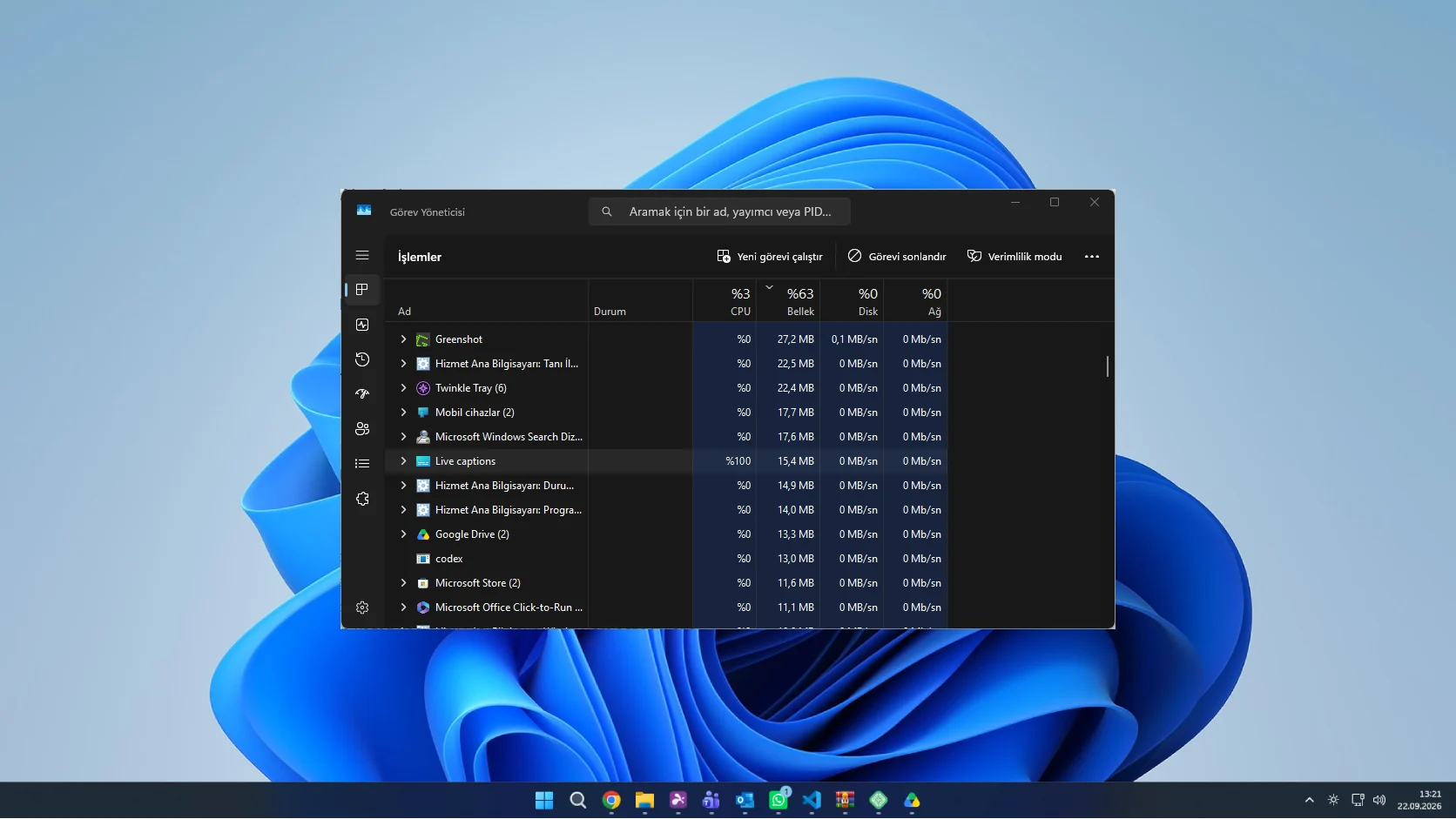1456x819 pixels.
Task: Open Task Manager settings gear icon
Action: coord(362,608)
